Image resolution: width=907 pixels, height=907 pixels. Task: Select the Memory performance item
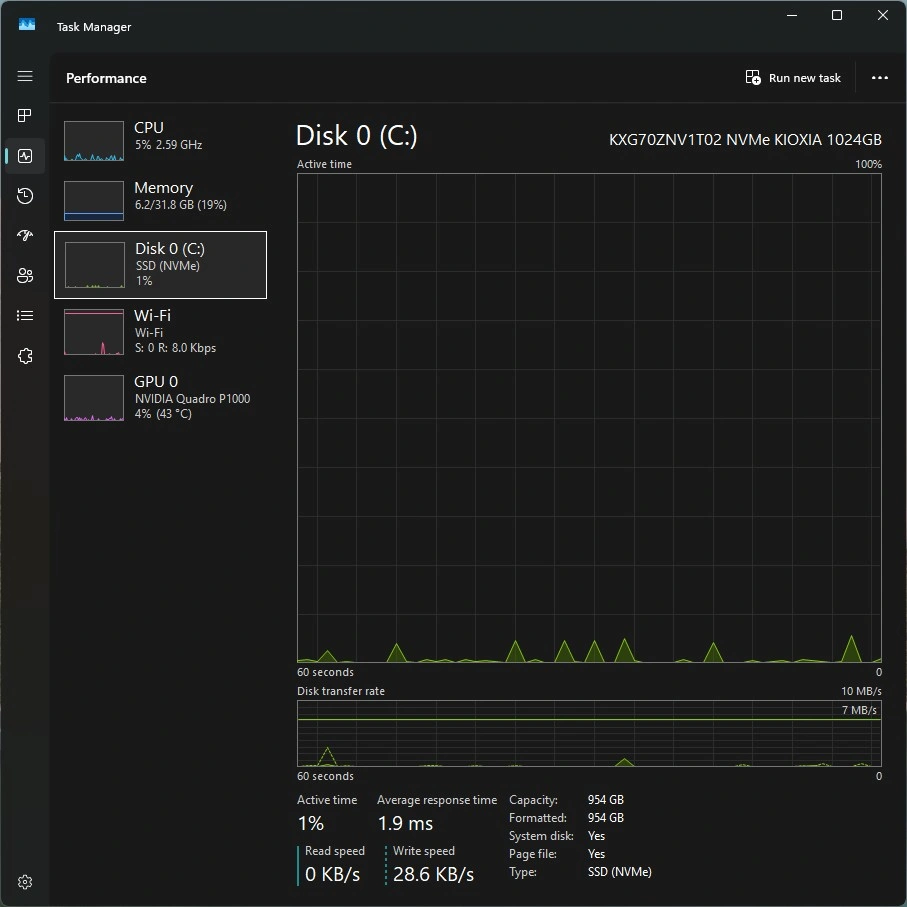coord(160,200)
